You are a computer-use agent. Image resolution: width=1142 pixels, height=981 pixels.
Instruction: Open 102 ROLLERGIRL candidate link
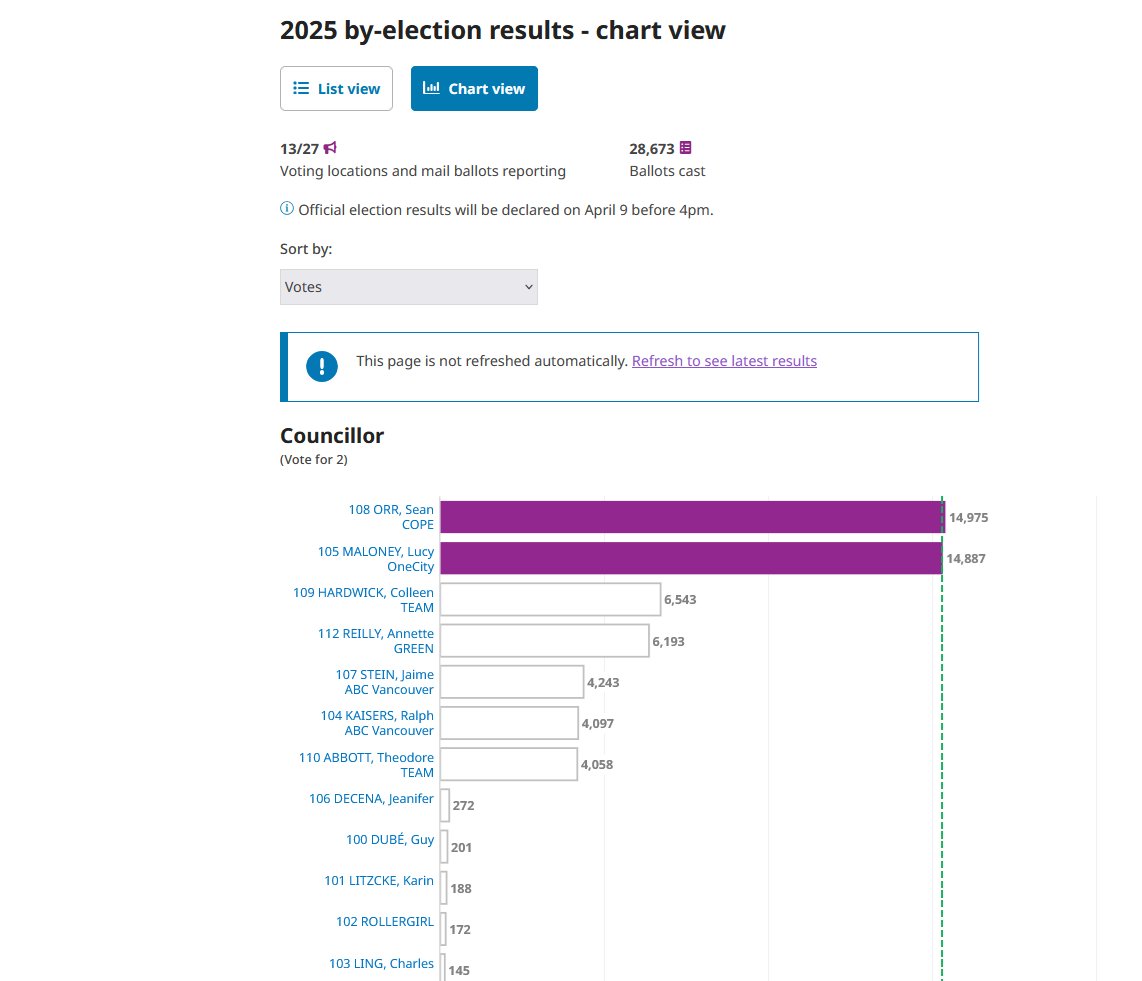pos(385,922)
